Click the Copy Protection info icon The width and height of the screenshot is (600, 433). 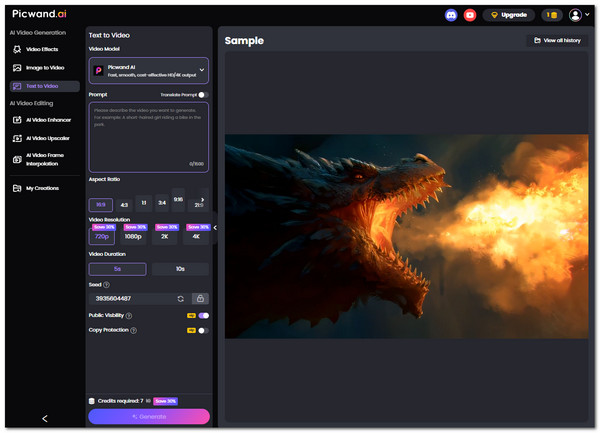134,330
